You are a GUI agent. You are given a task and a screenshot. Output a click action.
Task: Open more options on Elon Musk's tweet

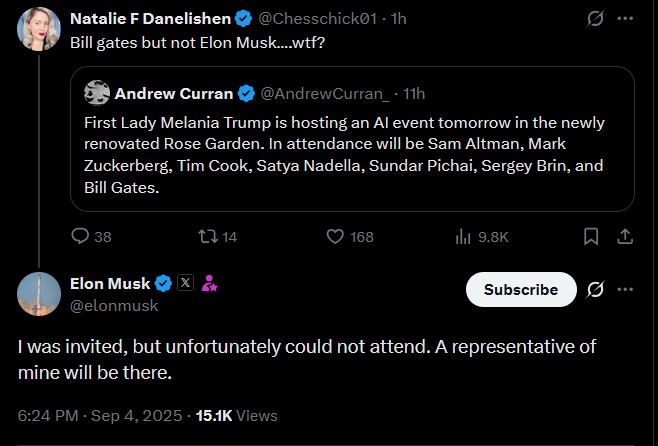[x=626, y=289]
